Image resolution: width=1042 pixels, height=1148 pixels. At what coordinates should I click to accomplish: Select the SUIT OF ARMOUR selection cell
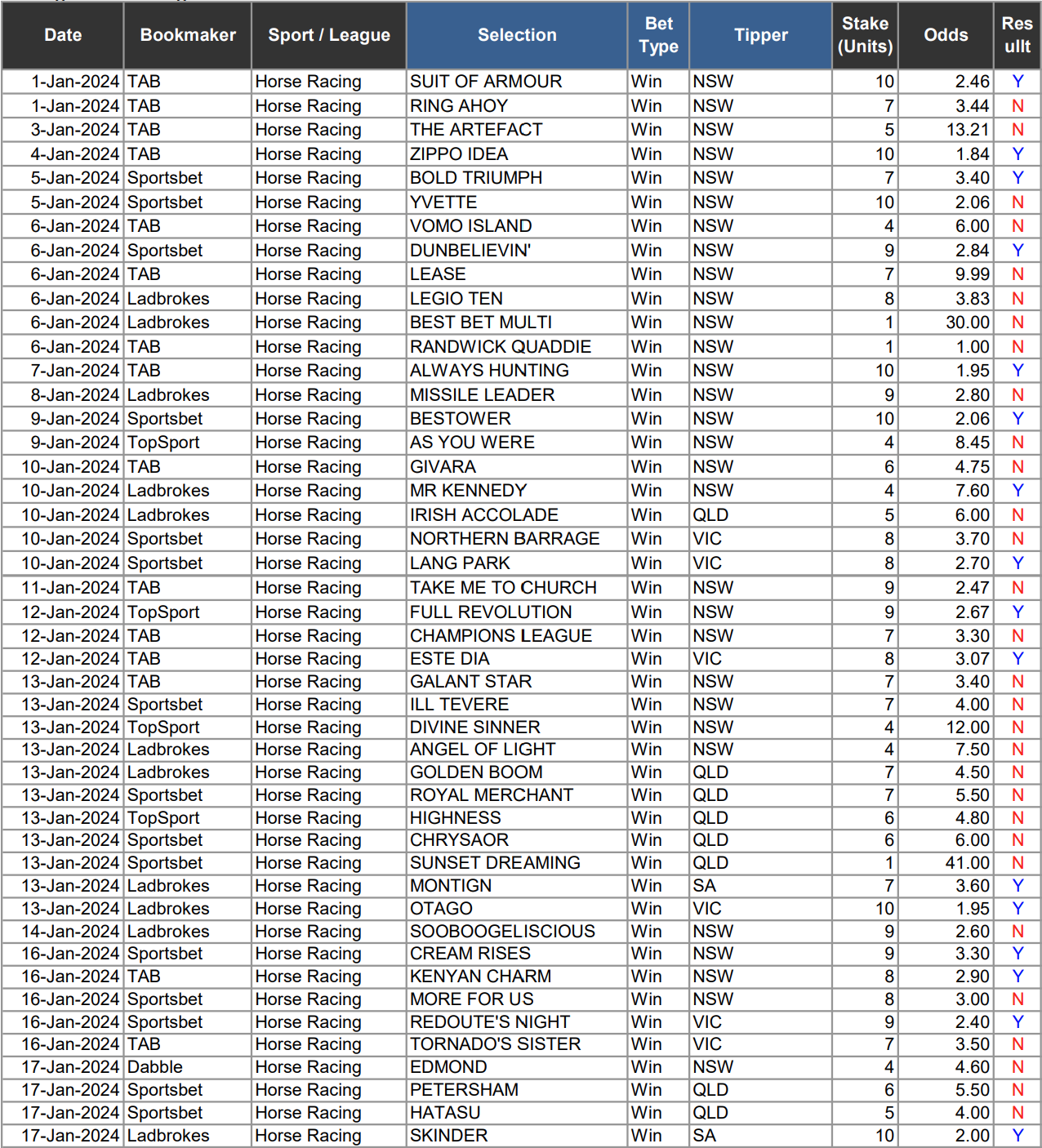(x=517, y=82)
